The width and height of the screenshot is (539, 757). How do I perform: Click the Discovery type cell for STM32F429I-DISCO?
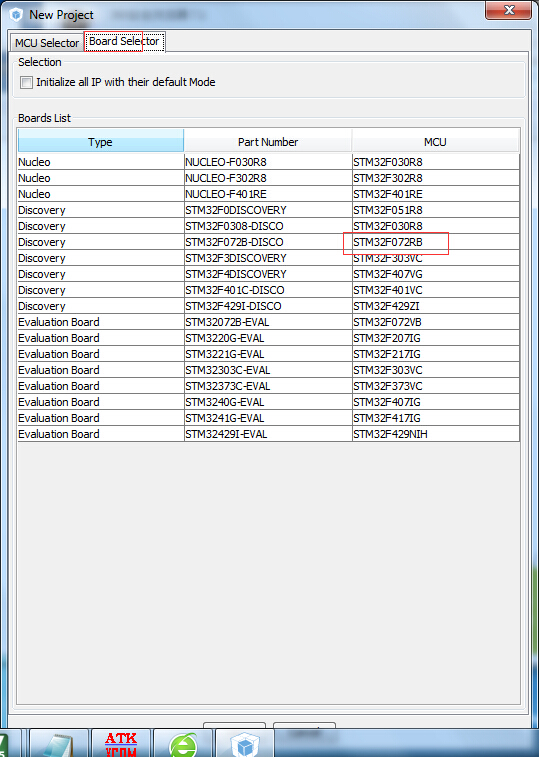(100, 306)
